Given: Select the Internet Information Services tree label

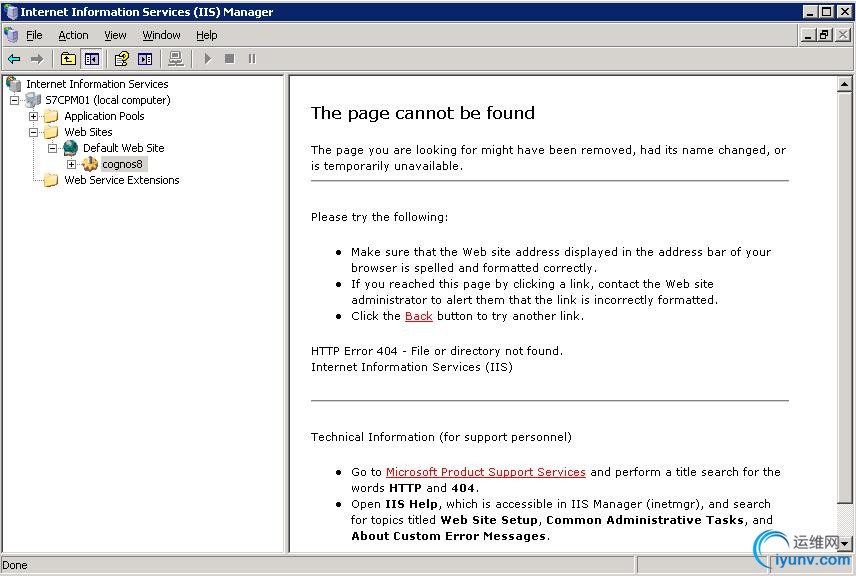Looking at the screenshot, I should (x=97, y=84).
